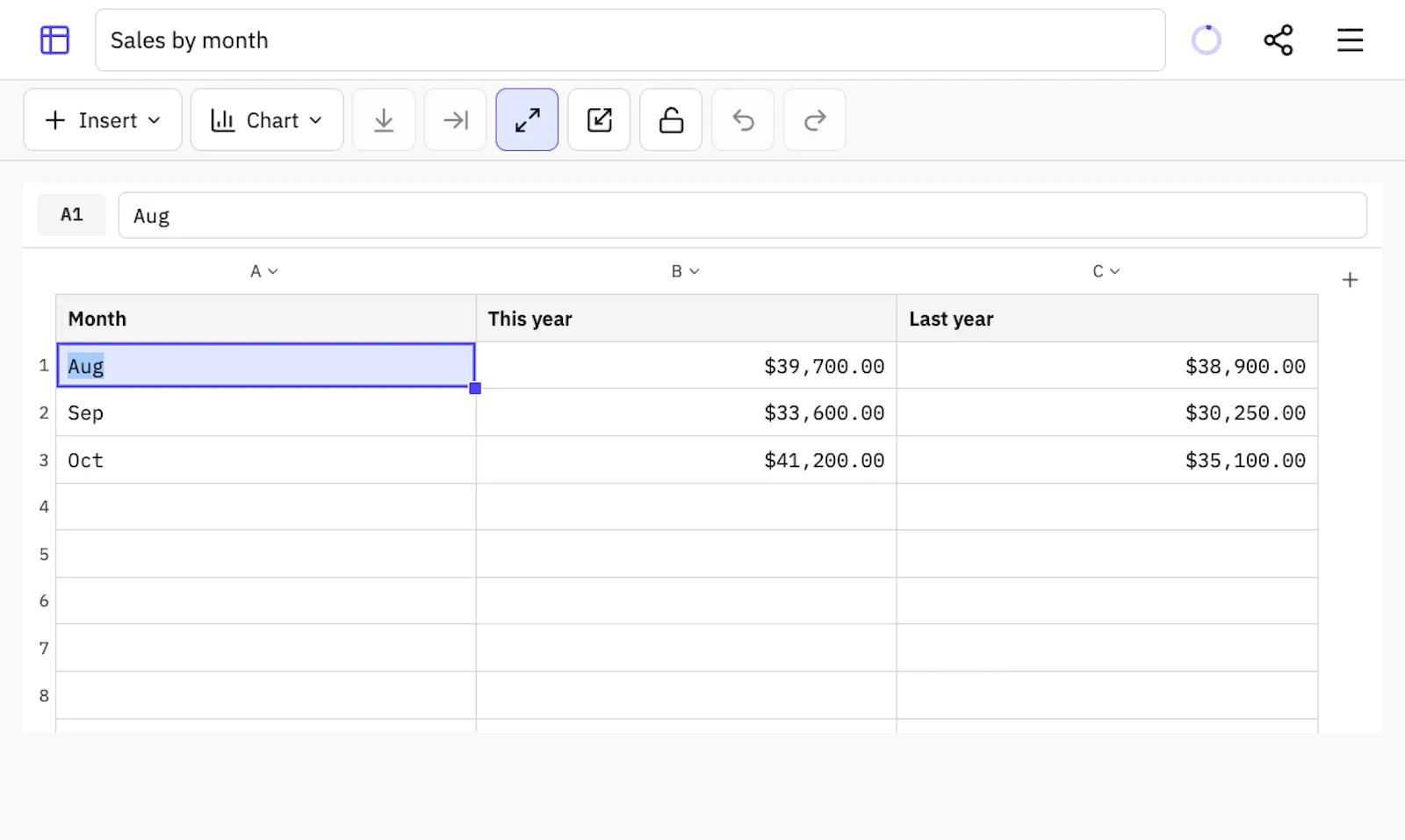Add a new column with plus
The image size is (1405, 840).
(x=1351, y=280)
